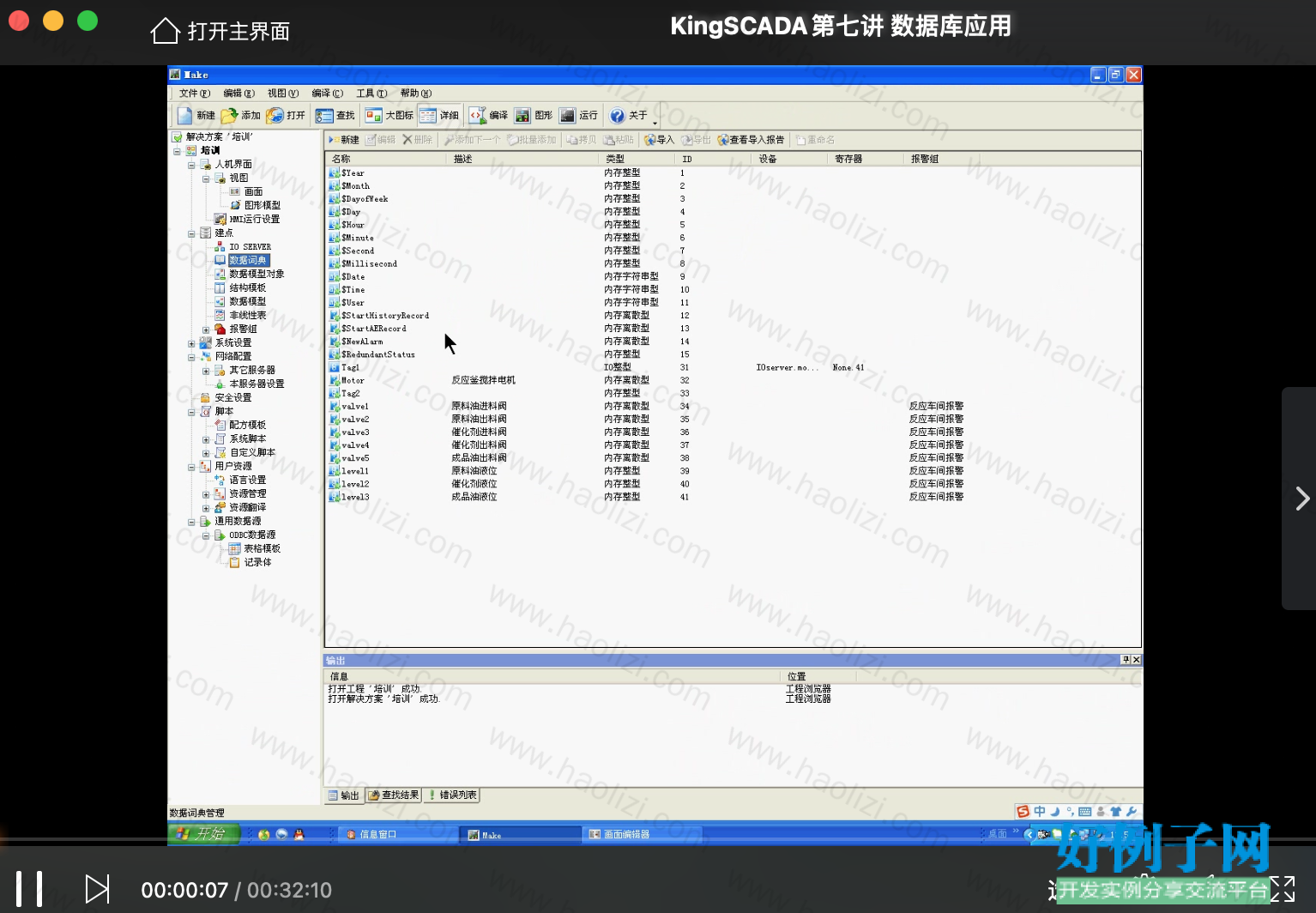Click the 新建 toolbar icon in main toolbar
This screenshot has height=913, width=1316.
[196, 115]
